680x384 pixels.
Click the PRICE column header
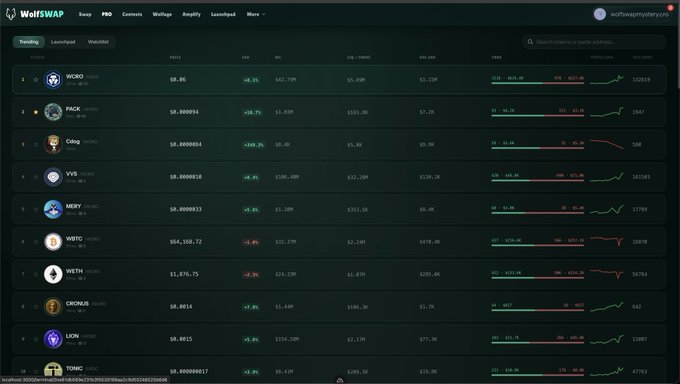click(x=175, y=57)
